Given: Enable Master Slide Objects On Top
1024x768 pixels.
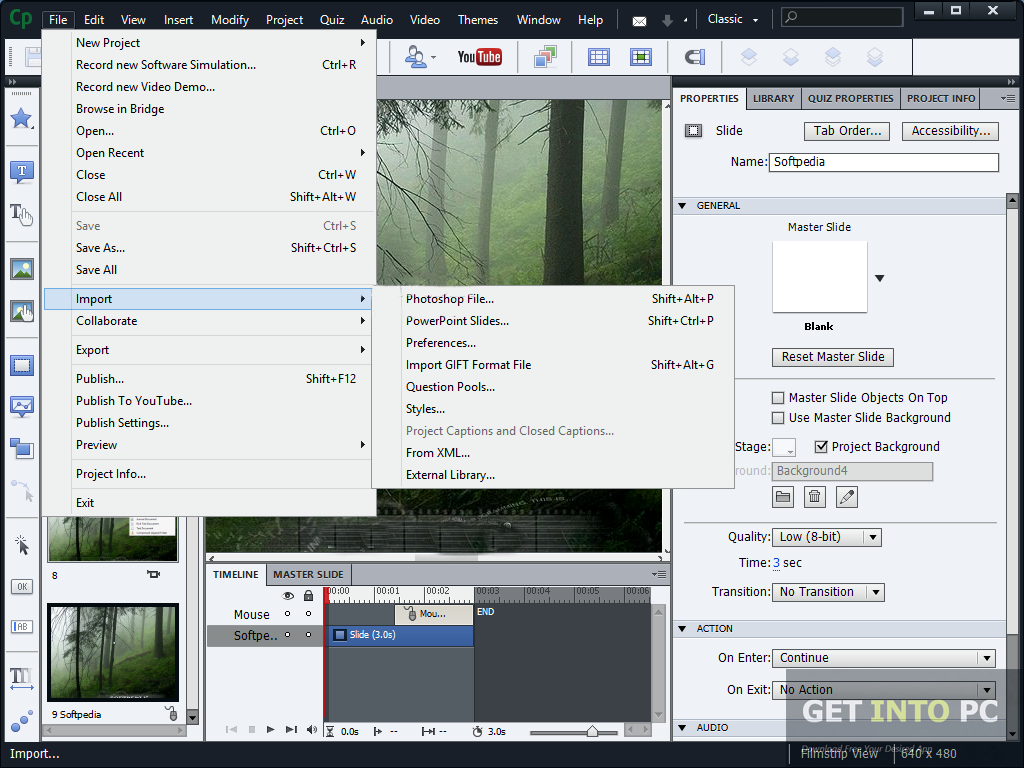Looking at the screenshot, I should [778, 398].
